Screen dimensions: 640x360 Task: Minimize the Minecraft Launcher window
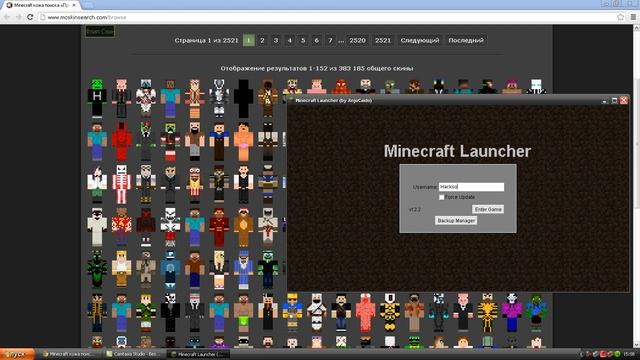coord(604,100)
